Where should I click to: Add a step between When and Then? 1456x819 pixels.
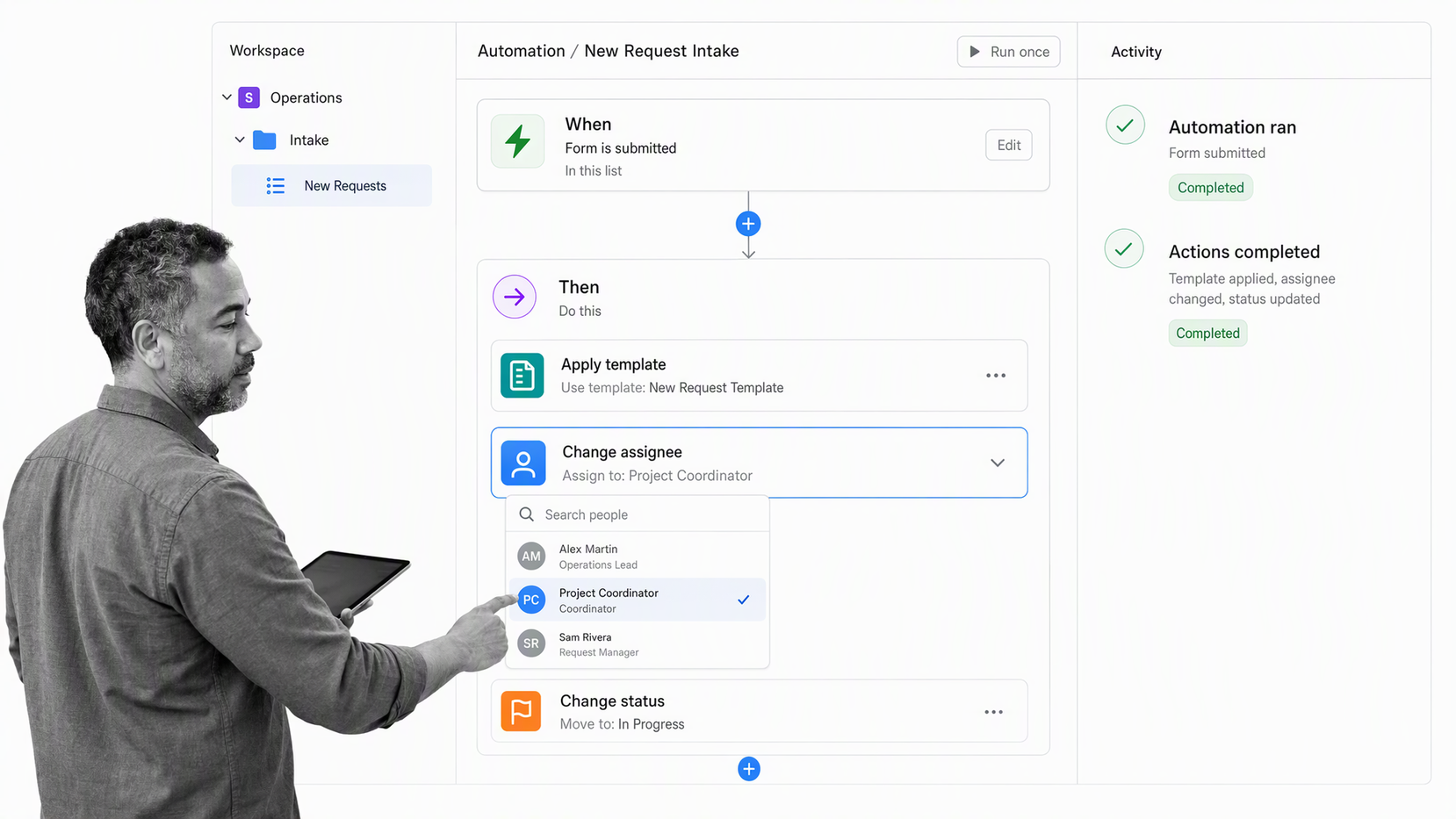[748, 224]
